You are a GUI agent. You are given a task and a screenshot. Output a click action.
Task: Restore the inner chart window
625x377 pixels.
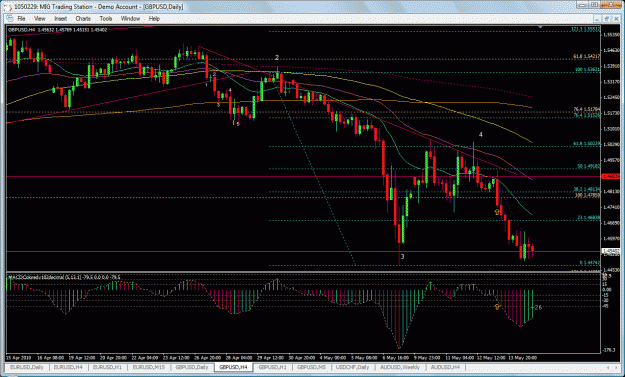[606, 19]
